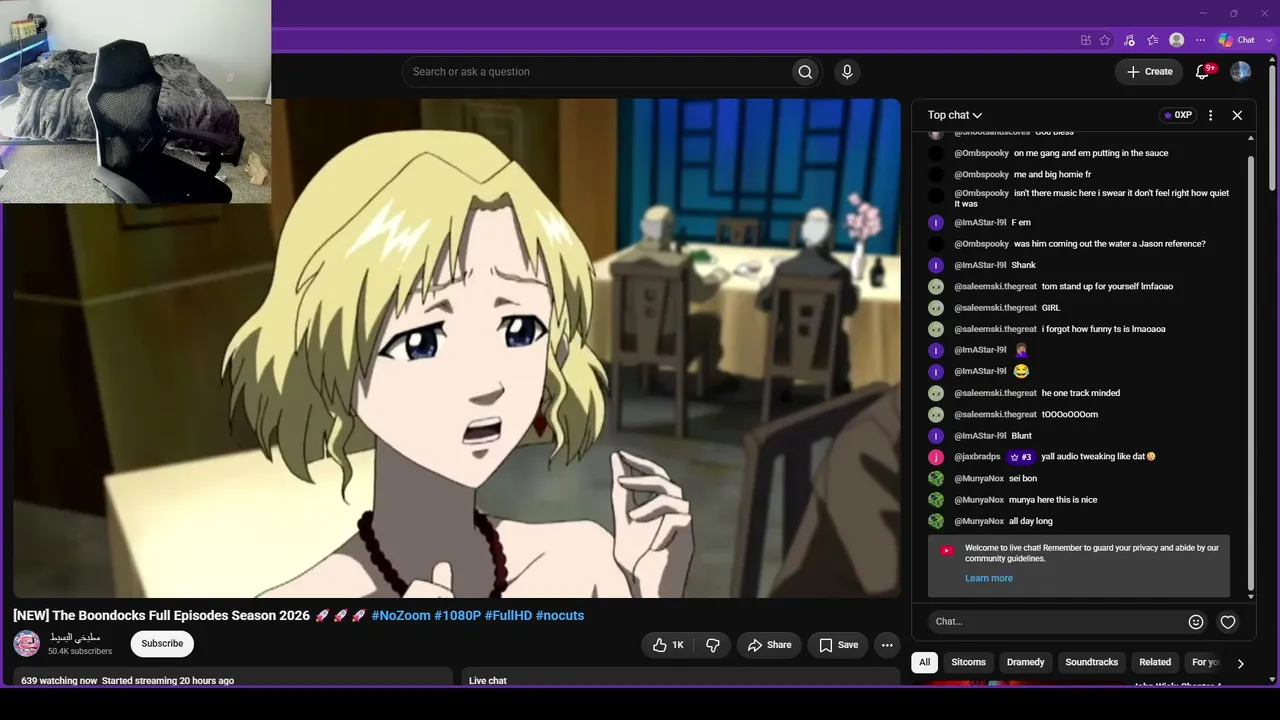
Task: Select the Related filter chip
Action: point(1155,662)
